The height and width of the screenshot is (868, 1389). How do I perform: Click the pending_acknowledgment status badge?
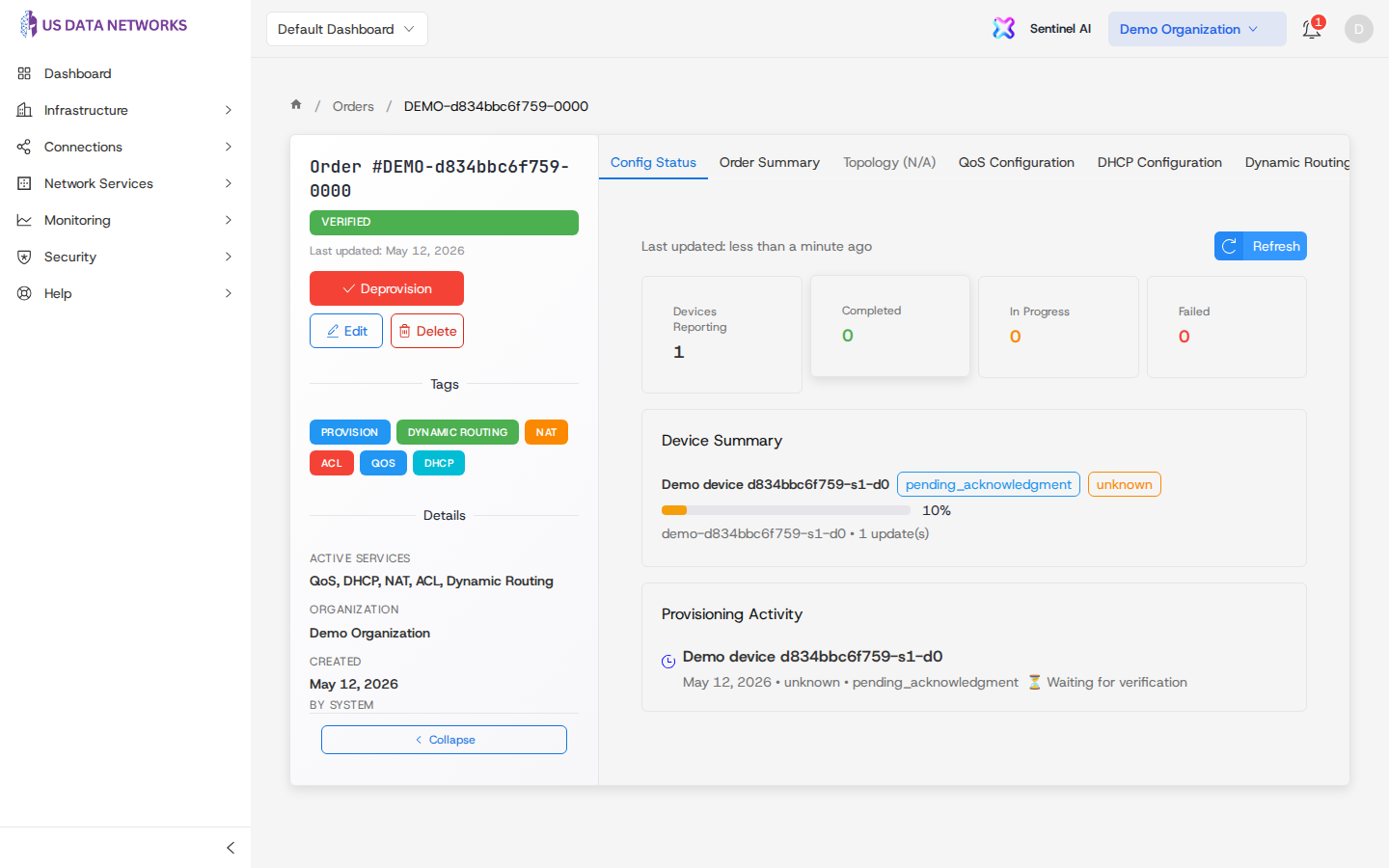[x=989, y=484]
